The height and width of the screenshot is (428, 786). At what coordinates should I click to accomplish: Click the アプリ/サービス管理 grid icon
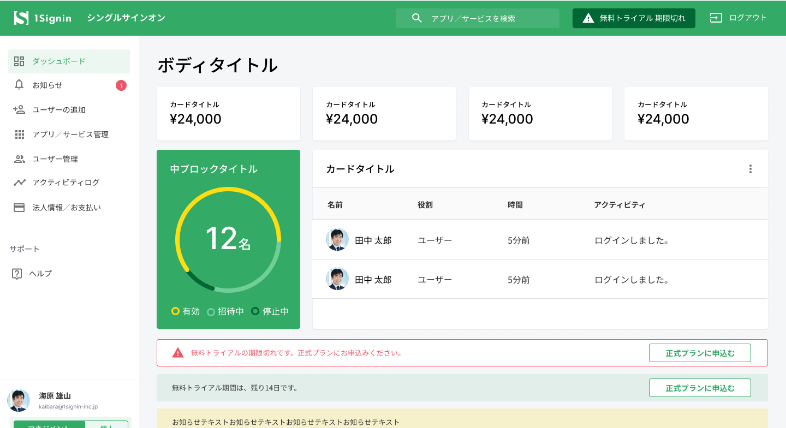coord(19,134)
